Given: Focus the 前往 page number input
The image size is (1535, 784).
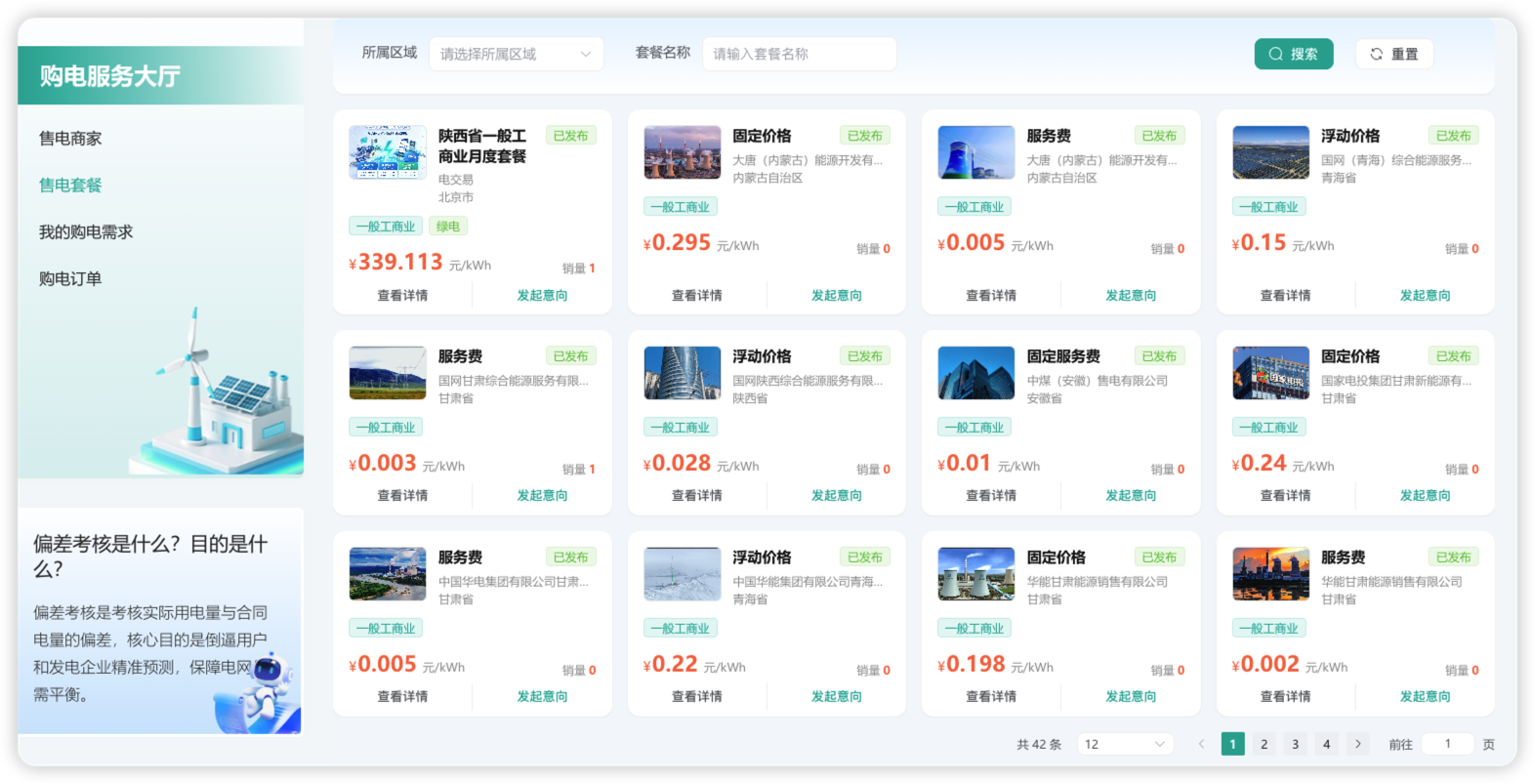Looking at the screenshot, I should pyautogui.click(x=1448, y=744).
